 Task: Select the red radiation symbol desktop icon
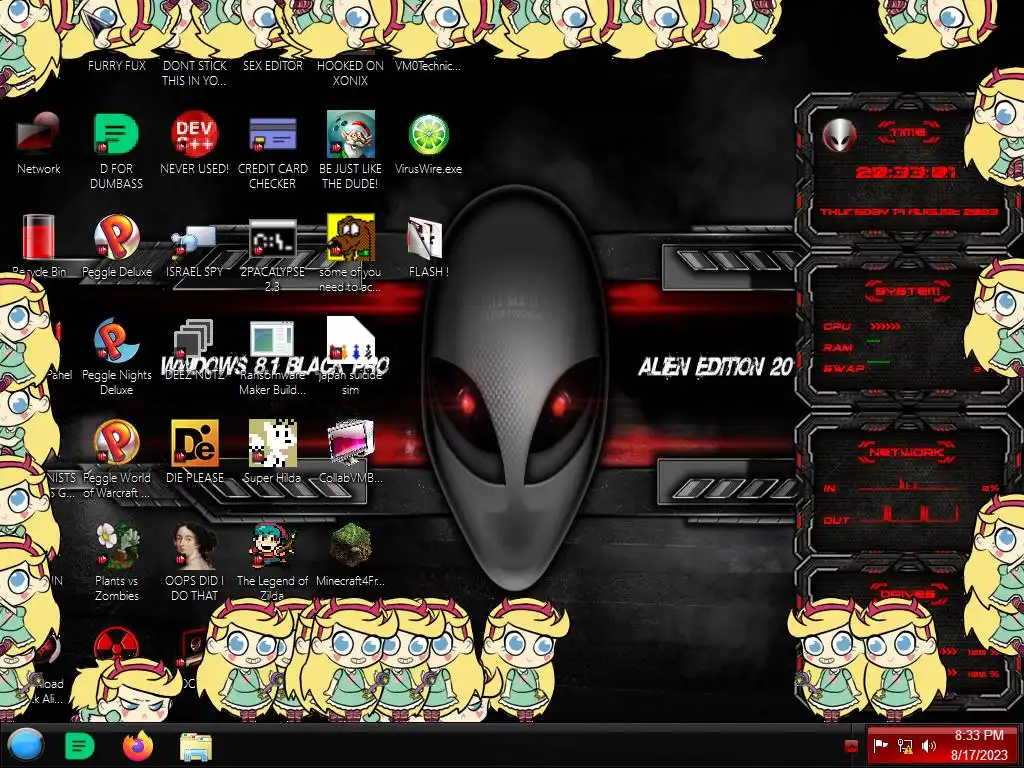pos(116,643)
